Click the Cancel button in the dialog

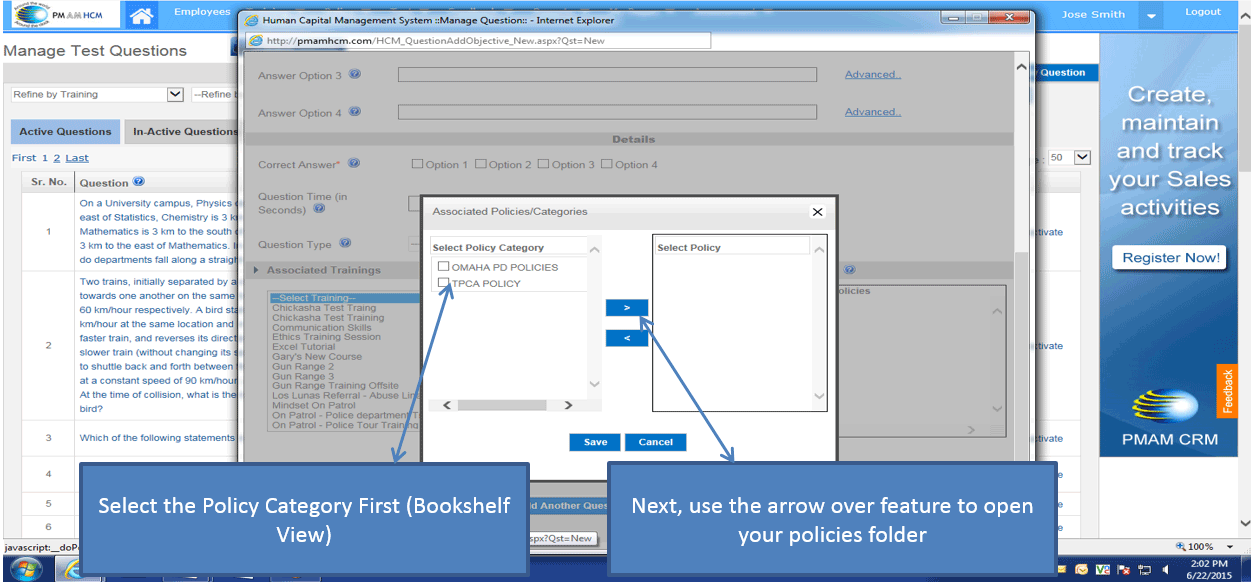pyautogui.click(x=656, y=442)
